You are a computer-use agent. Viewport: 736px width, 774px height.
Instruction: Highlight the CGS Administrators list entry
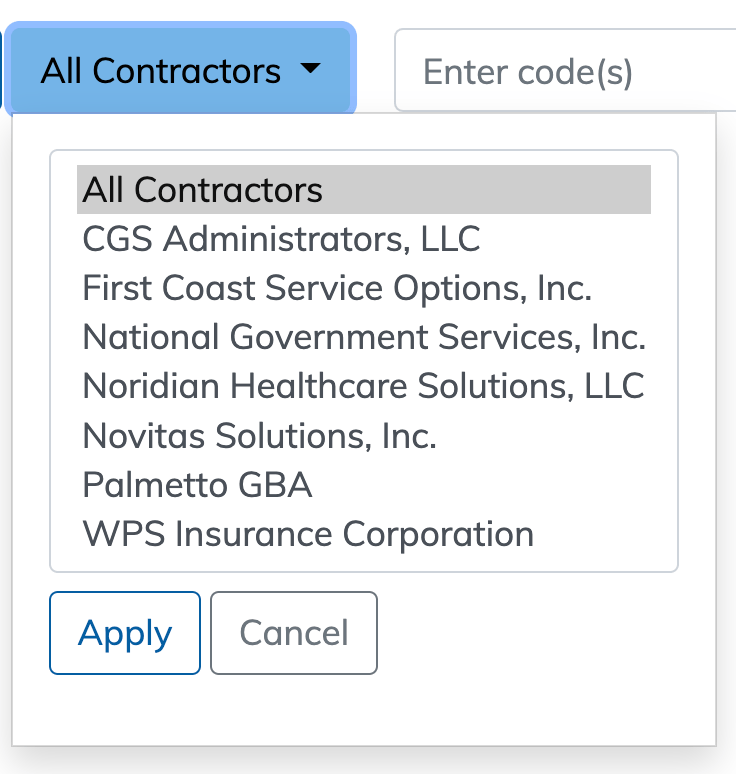tap(281, 239)
